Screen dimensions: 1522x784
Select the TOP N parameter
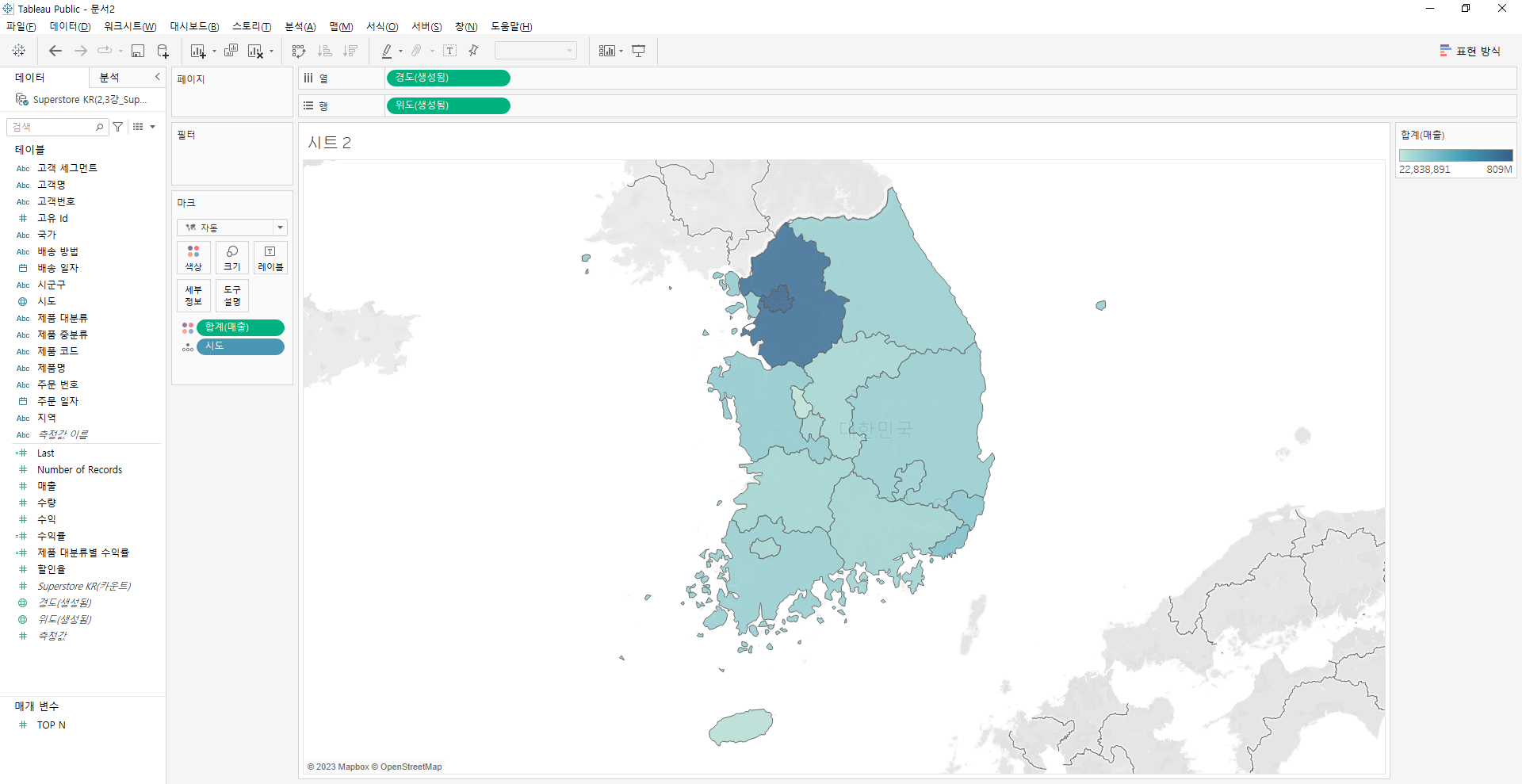click(51, 725)
